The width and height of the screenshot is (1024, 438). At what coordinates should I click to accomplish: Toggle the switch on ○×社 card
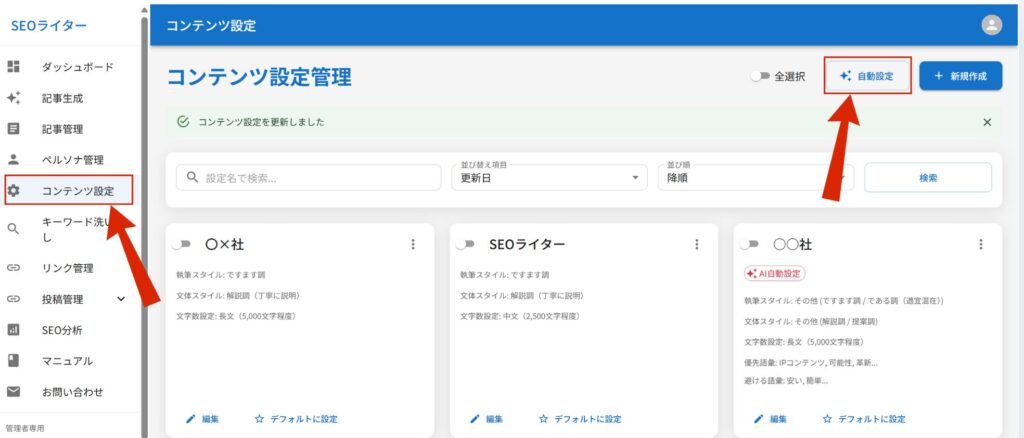point(182,244)
